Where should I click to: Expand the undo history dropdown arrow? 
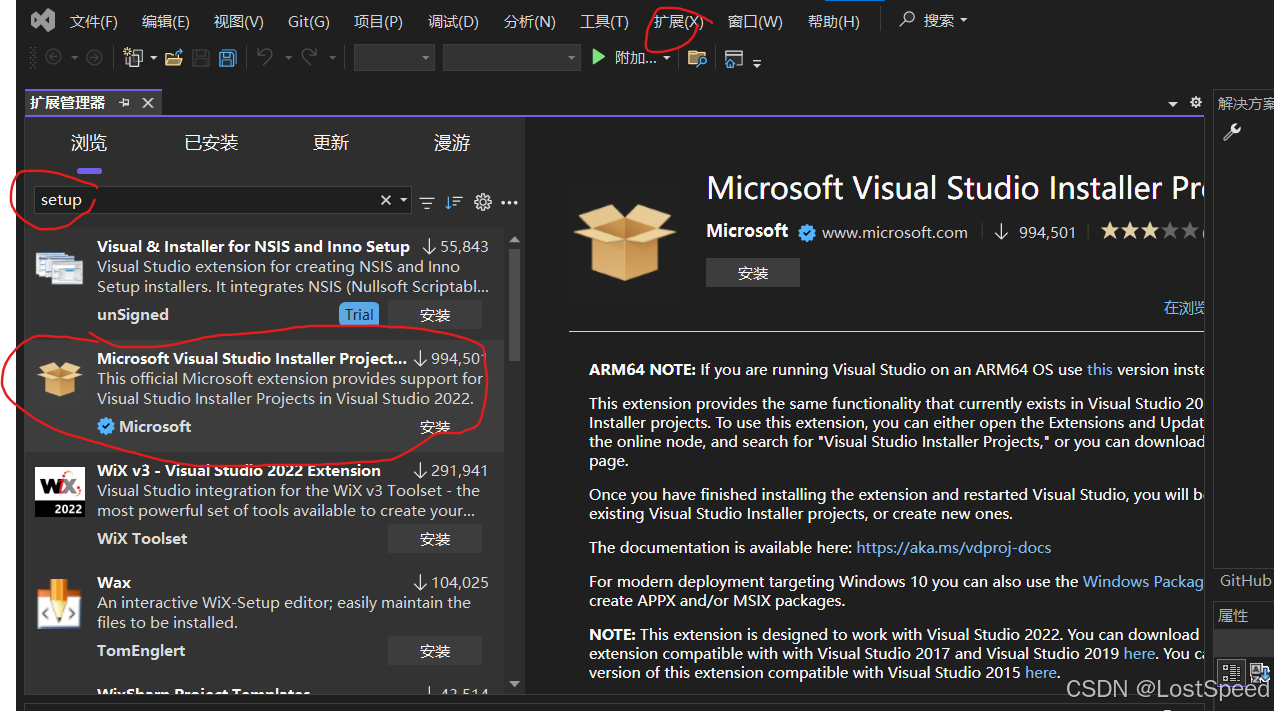click(287, 58)
